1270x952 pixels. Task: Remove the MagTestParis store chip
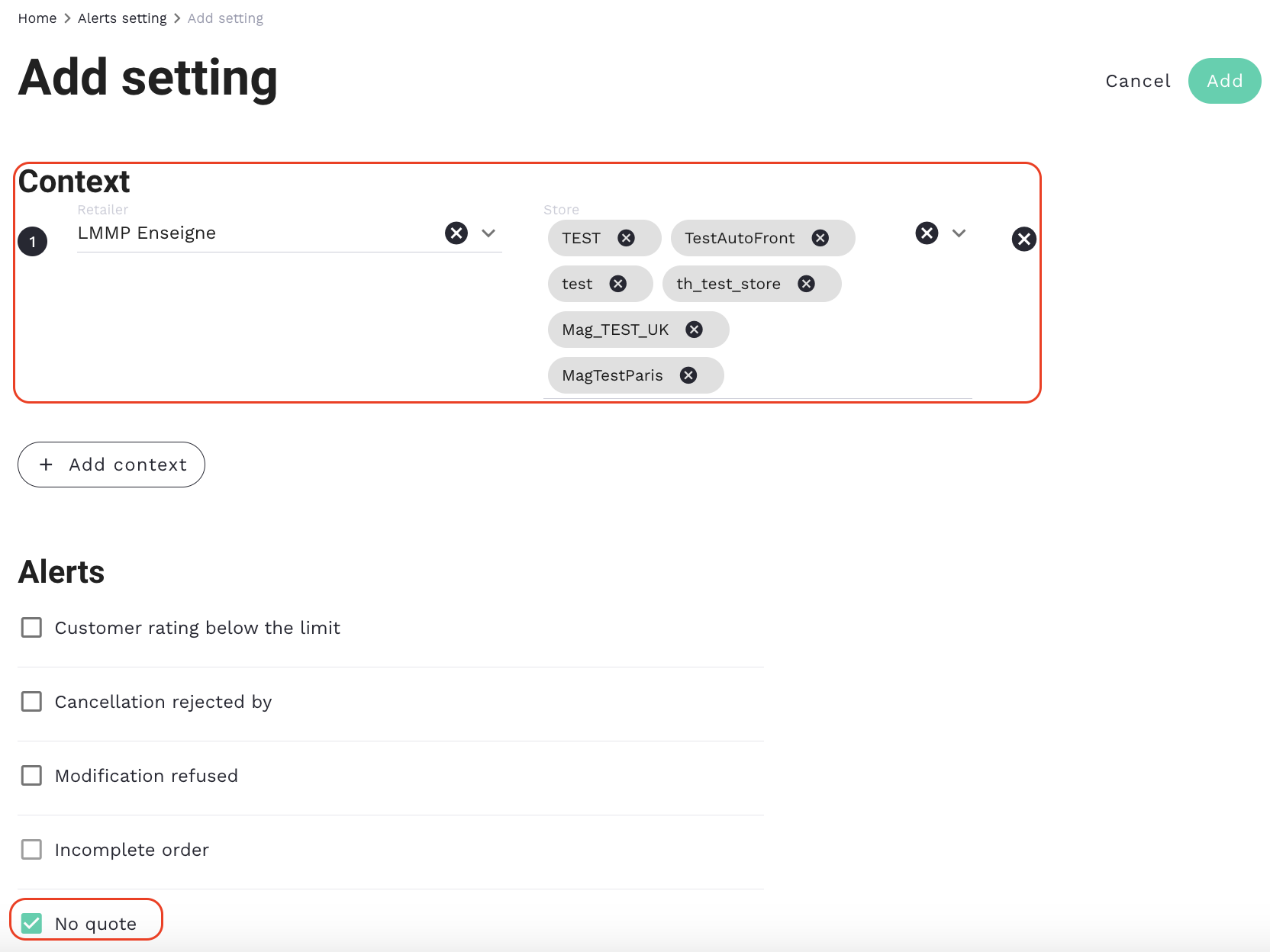click(x=688, y=375)
